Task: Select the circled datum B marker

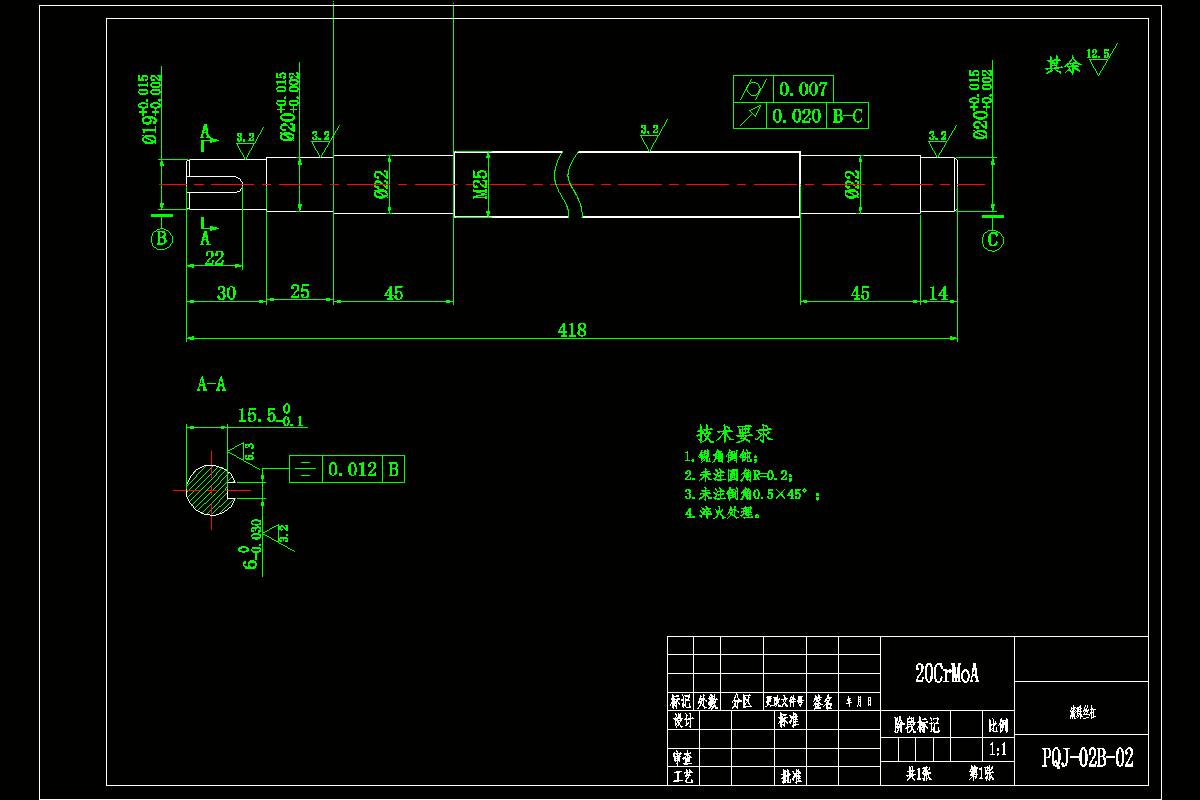Action: [161, 239]
